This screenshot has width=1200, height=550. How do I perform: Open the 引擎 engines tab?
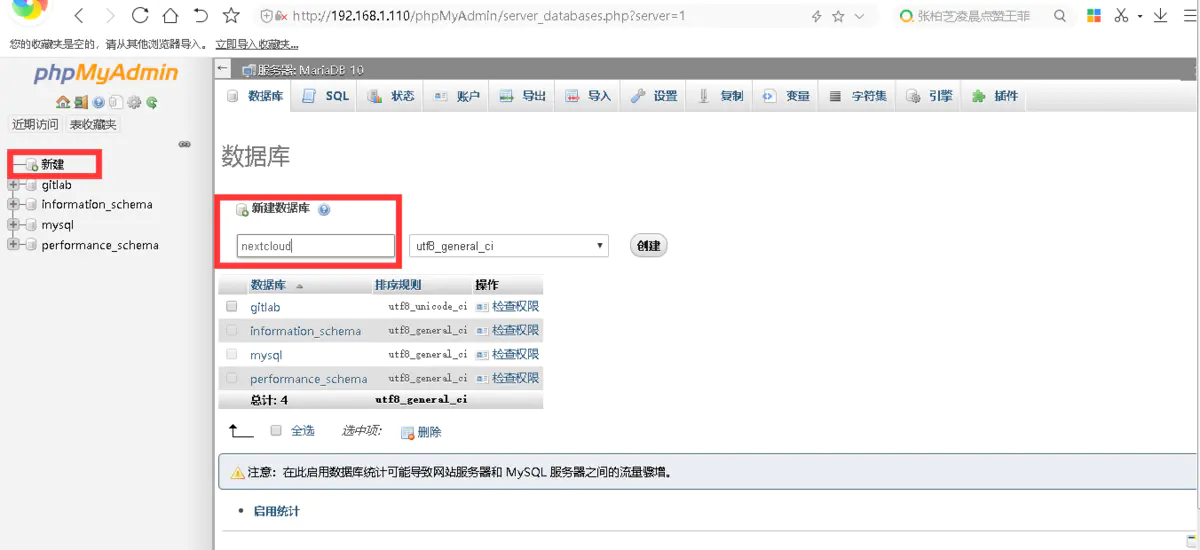click(x=929, y=96)
